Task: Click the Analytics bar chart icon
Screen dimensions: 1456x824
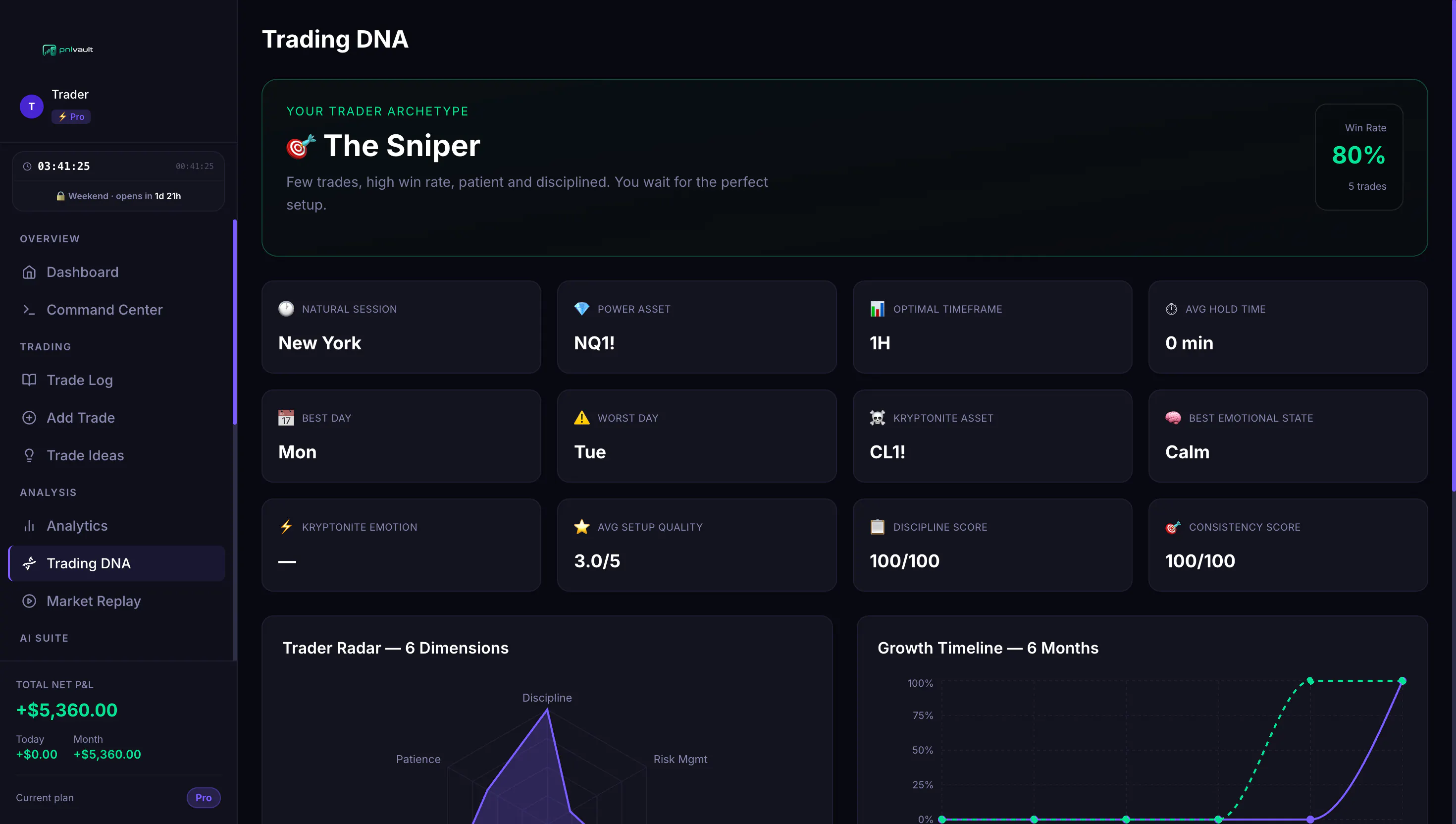Action: click(29, 526)
